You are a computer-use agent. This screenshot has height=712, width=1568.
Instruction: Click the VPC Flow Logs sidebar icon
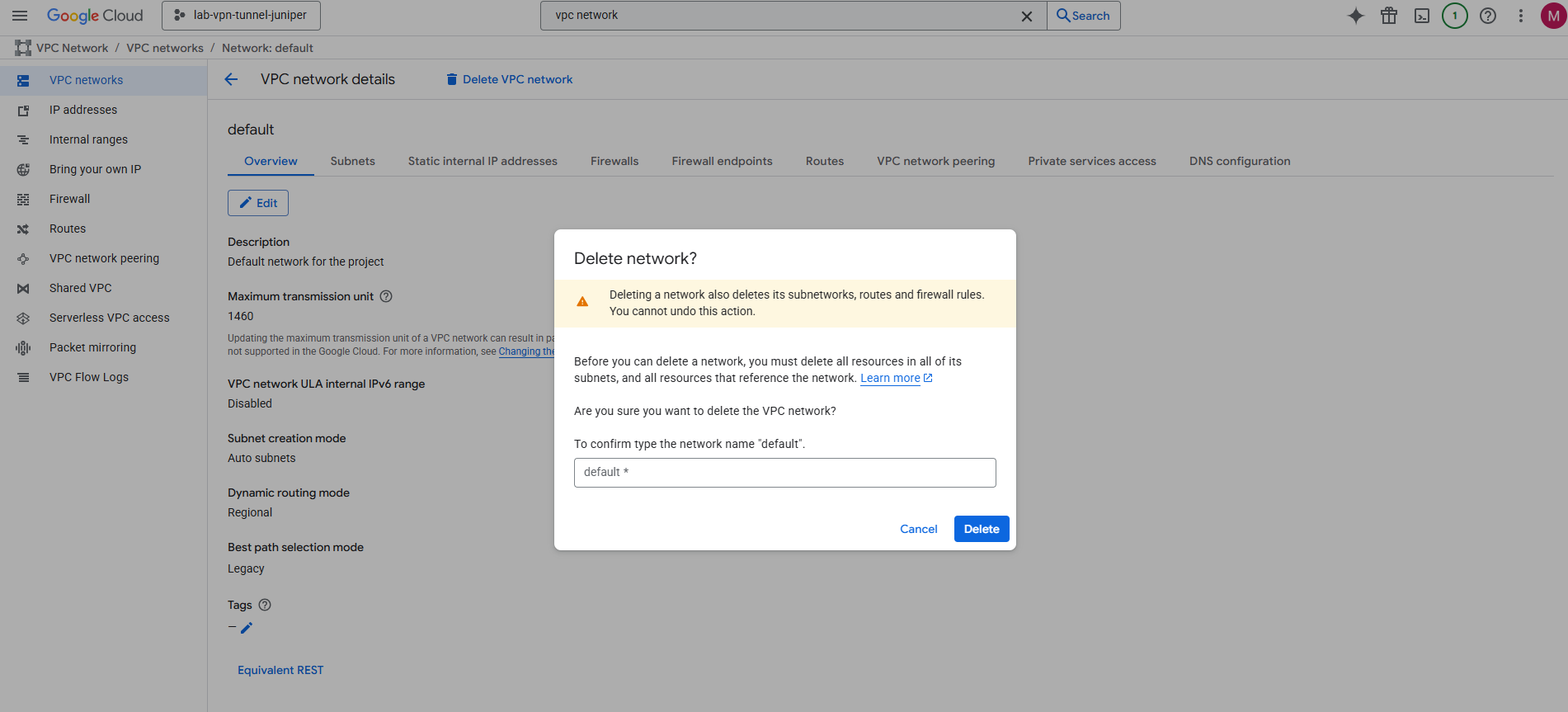(23, 377)
